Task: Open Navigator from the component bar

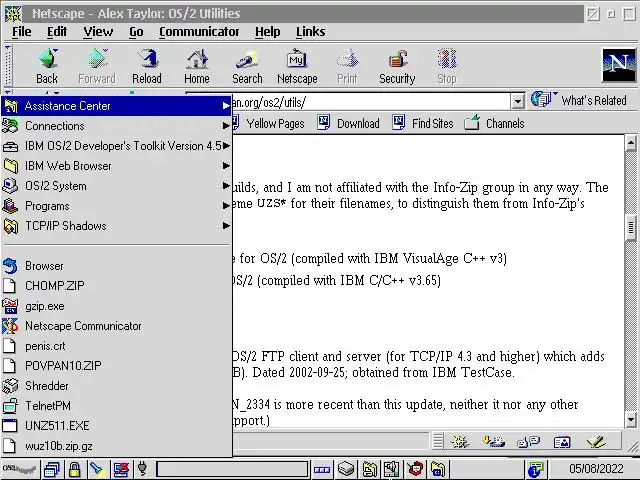Action: 459,442
